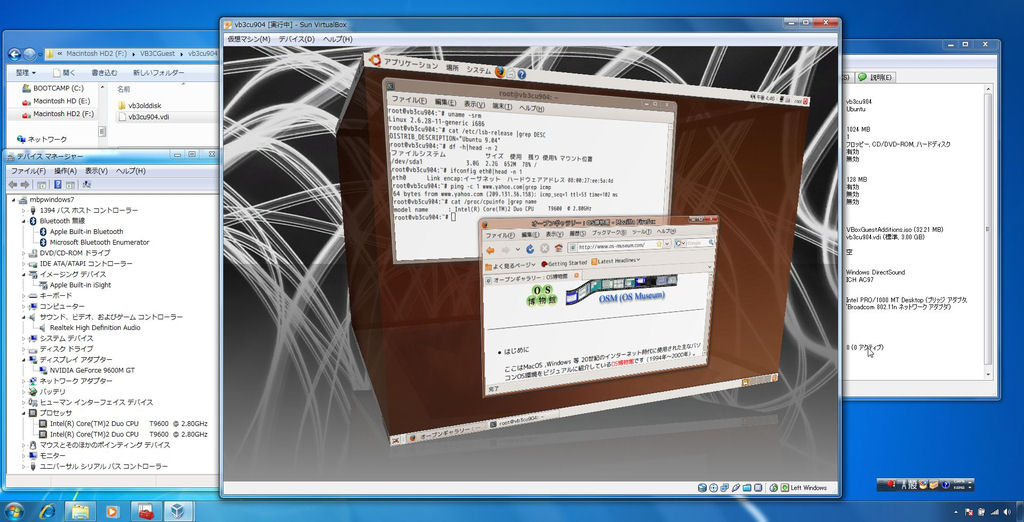This screenshot has width=1024, height=522.
Task: Click hard disk activity icon in VirtualBox status bar
Action: point(702,487)
